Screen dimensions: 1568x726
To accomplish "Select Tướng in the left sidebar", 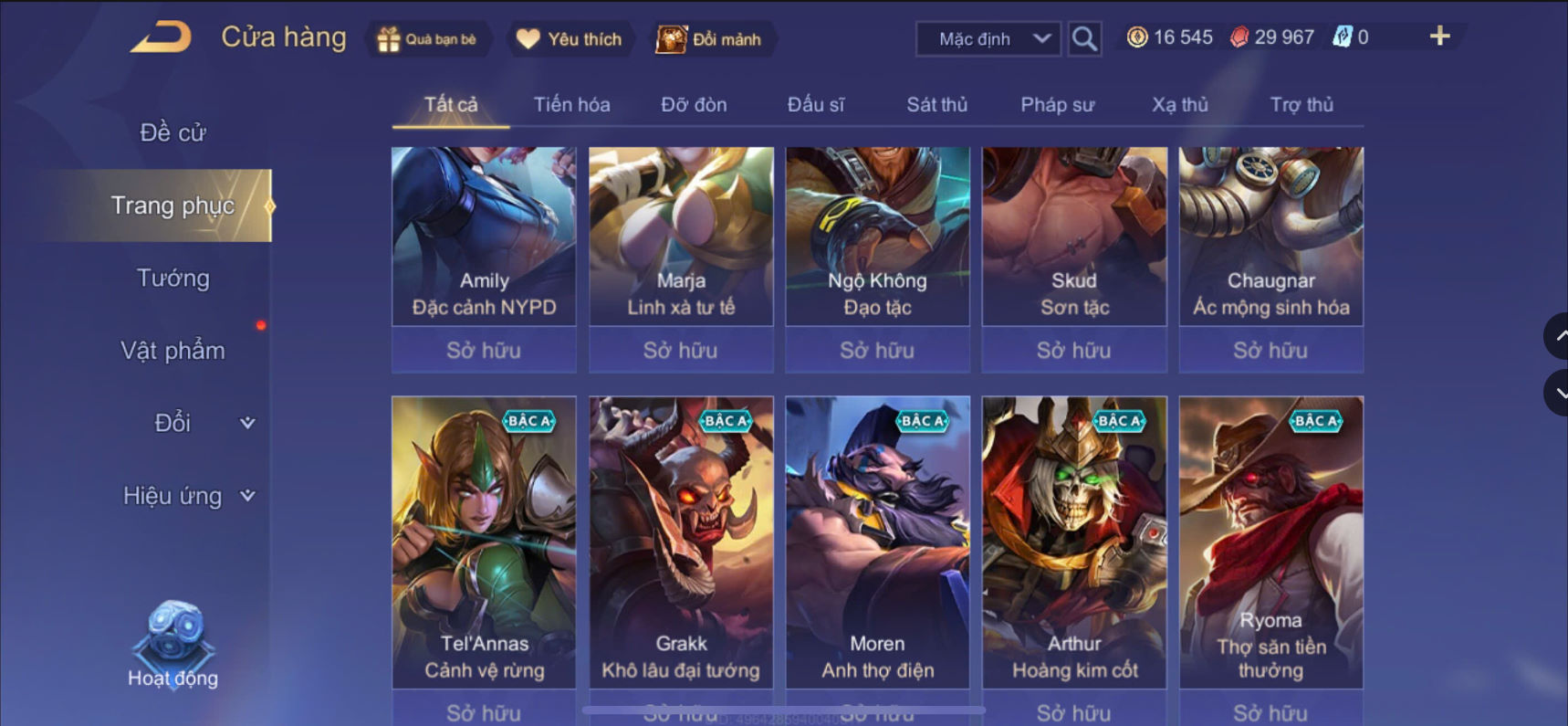I will coord(173,278).
